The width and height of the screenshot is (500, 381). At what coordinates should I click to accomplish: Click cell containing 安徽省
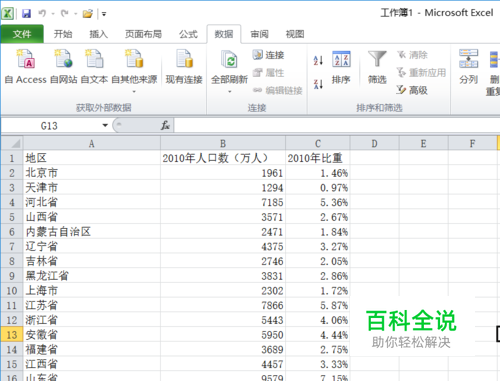[x=92, y=334]
